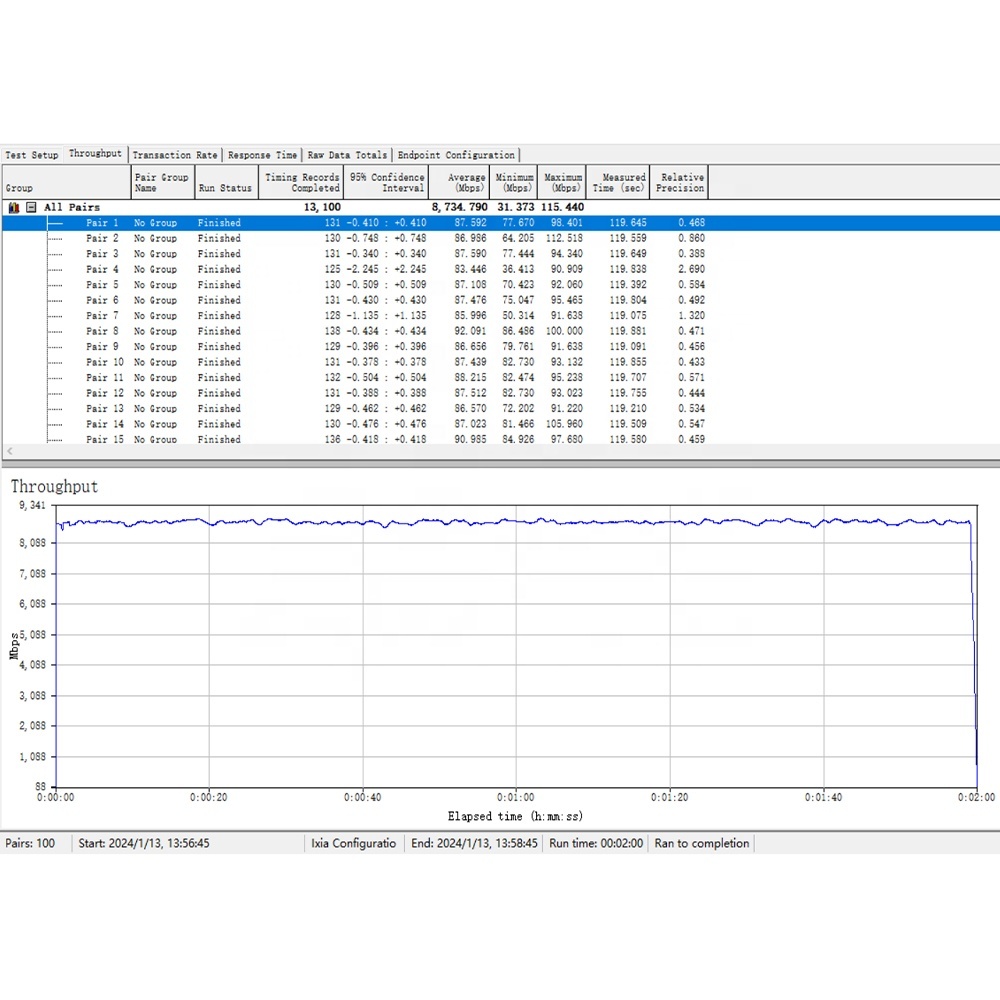Click the Elapsed time axis label
Image resolution: width=1000 pixels, height=1000 pixels.
tap(515, 816)
